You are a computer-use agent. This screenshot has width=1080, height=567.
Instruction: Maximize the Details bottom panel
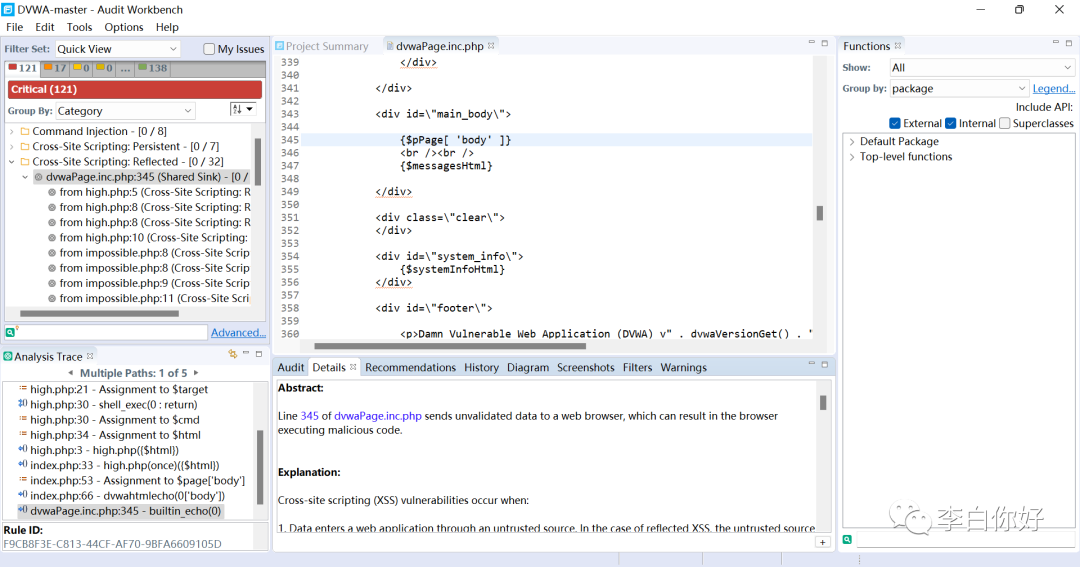[x=824, y=363]
